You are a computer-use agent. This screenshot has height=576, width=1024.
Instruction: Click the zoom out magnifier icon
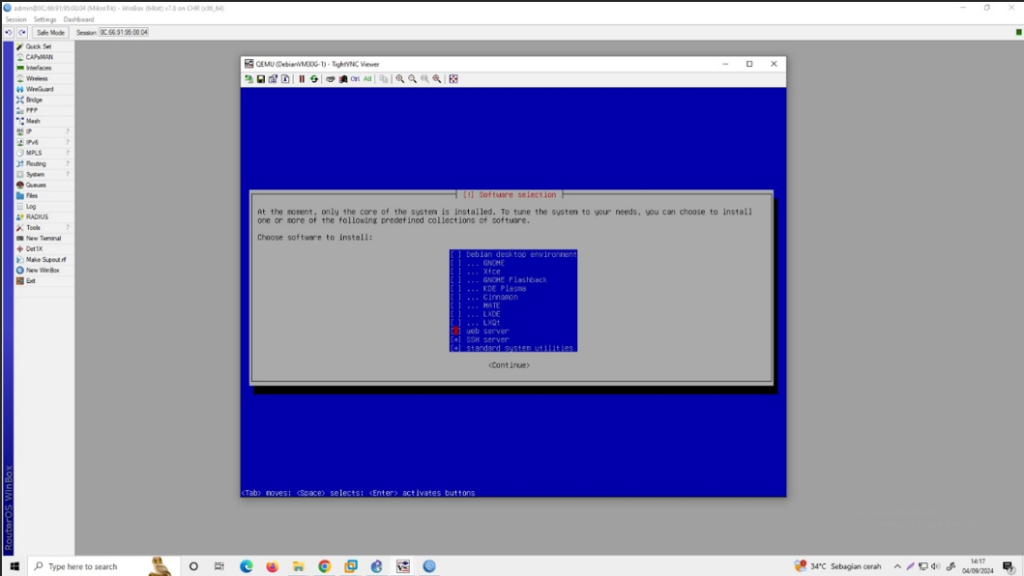tap(413, 79)
